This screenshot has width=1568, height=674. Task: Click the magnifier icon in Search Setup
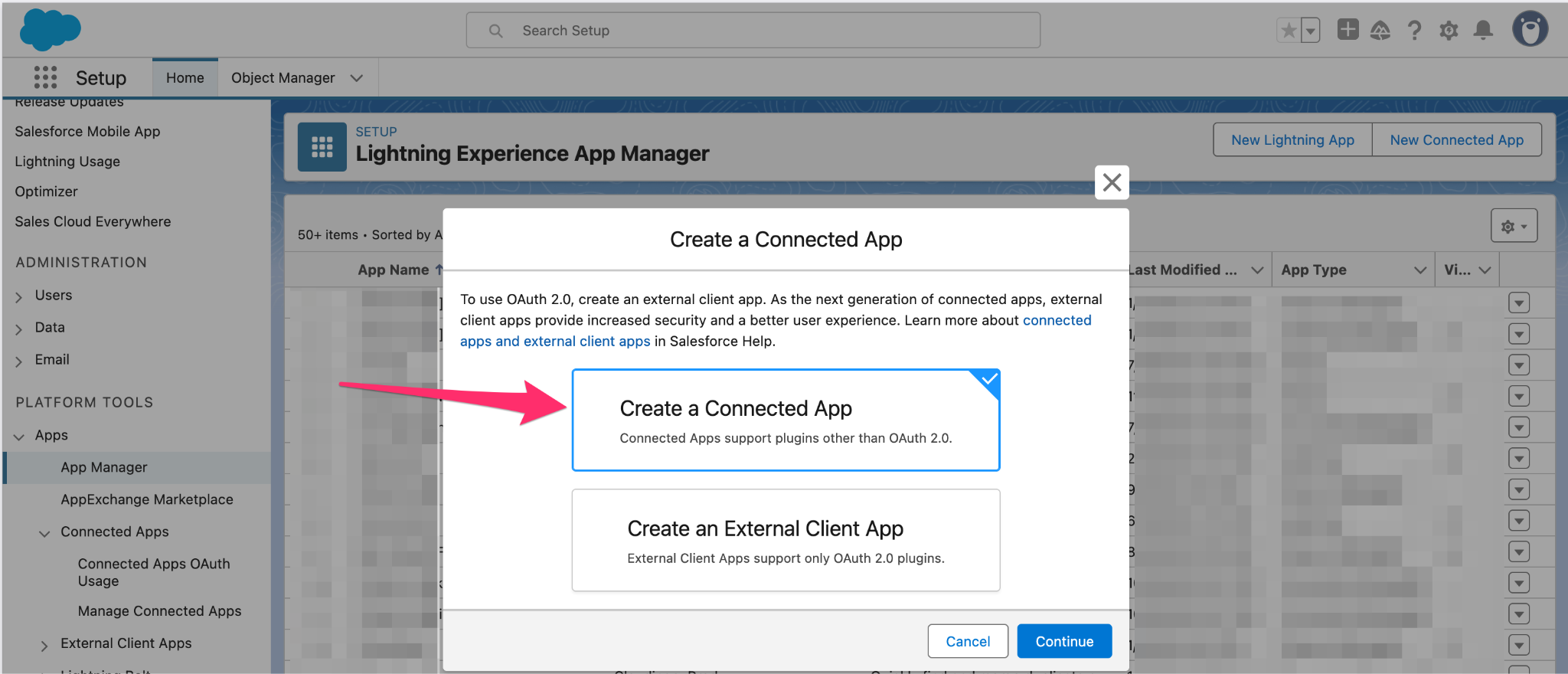tap(495, 31)
